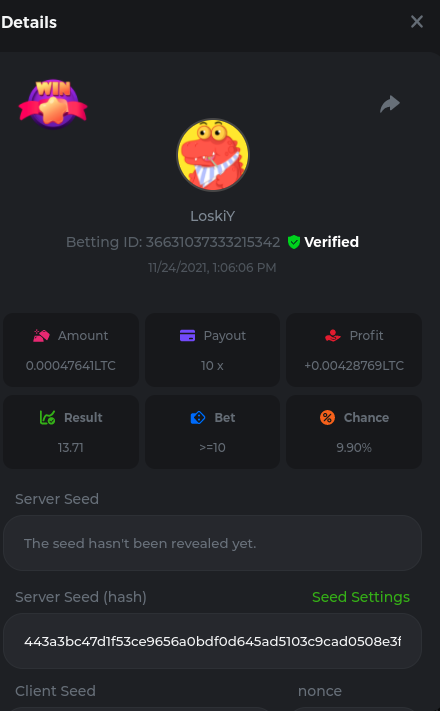Click the Profit value +0.00428769LTC

354,365
